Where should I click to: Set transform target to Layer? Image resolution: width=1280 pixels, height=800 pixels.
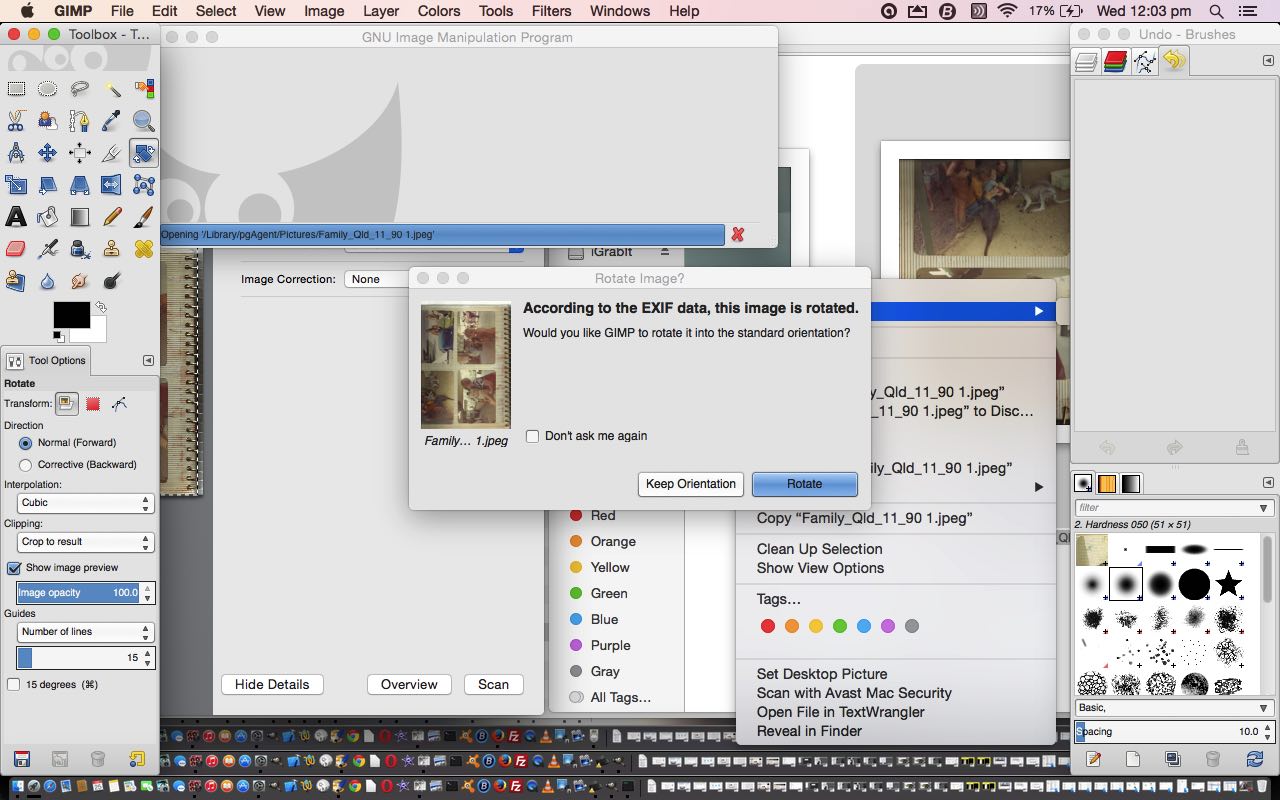(x=67, y=404)
